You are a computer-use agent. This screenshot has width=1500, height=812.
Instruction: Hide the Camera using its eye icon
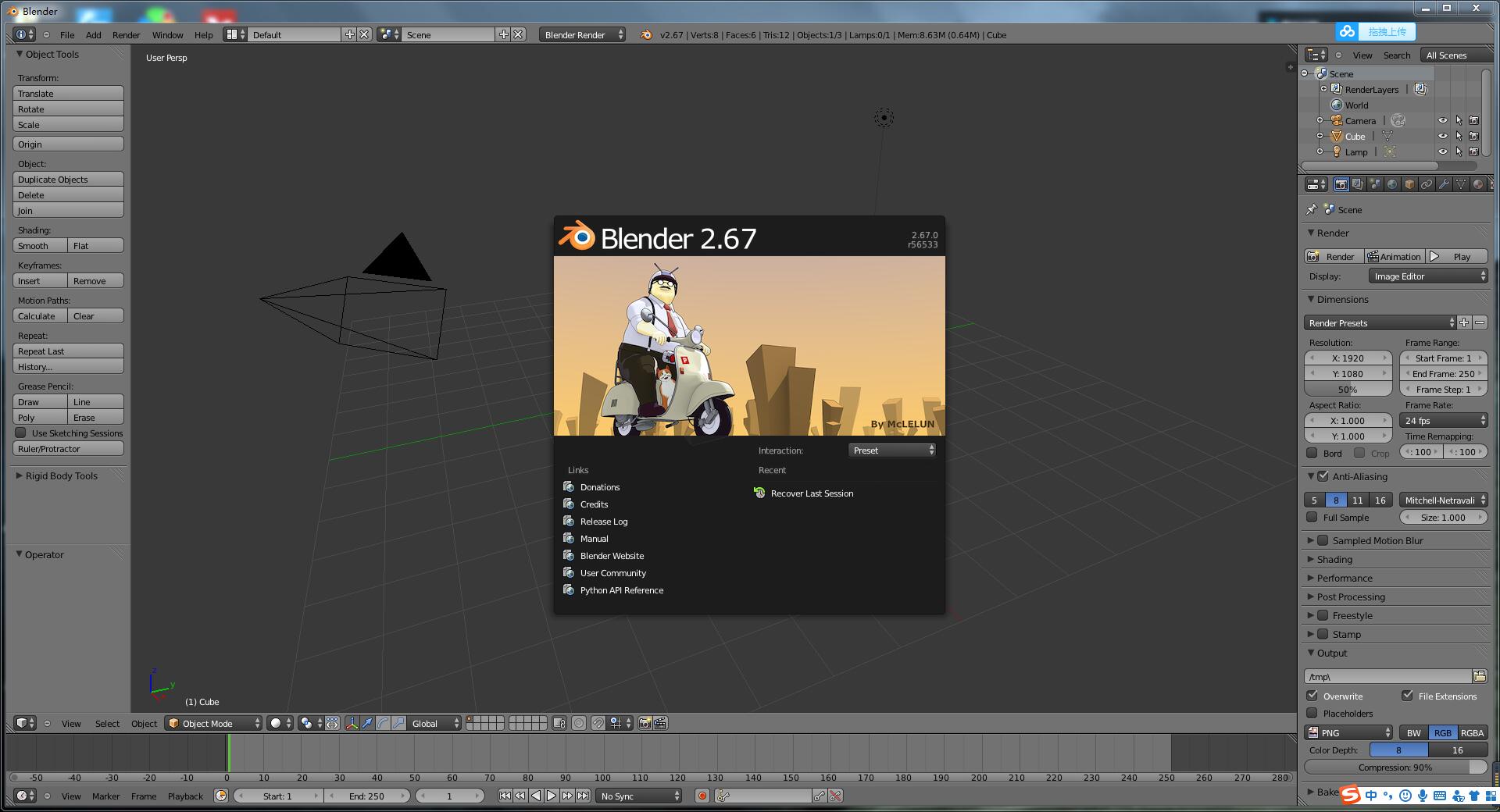click(1443, 121)
